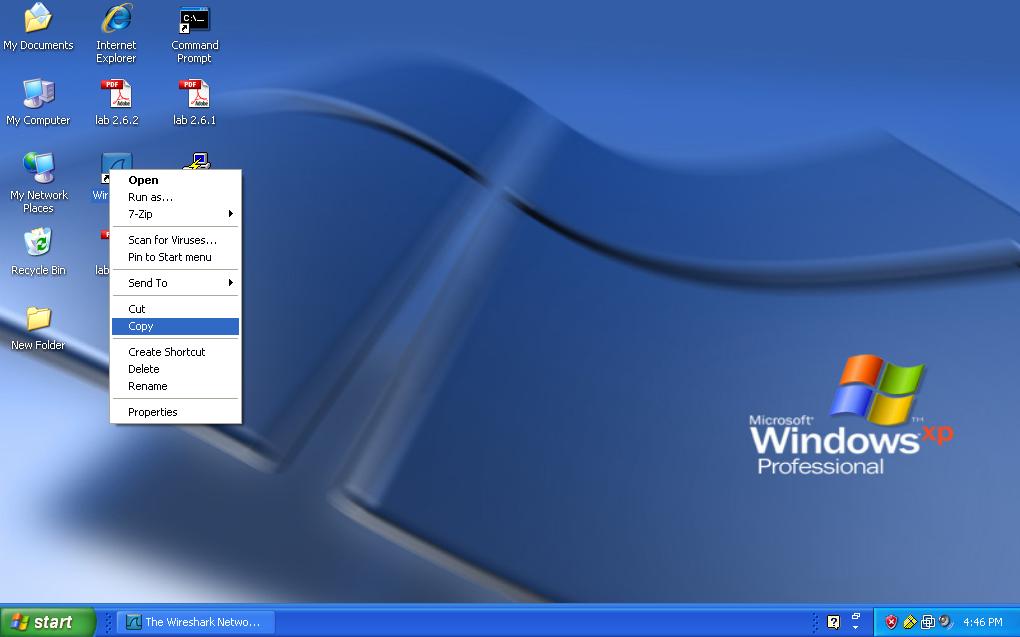Select the Command Prompt shortcut icon
1020x637 pixels.
coord(195,20)
